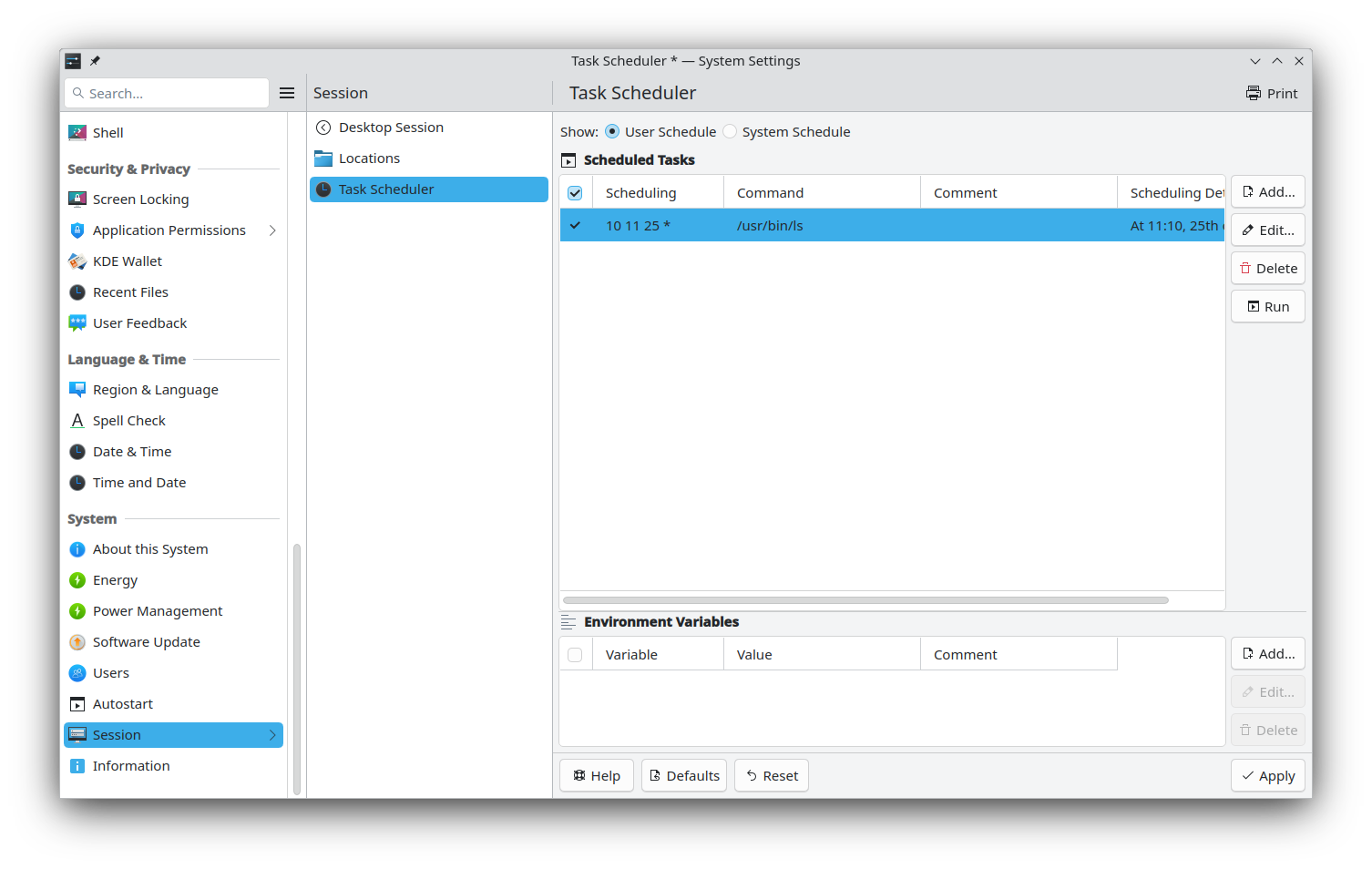Open the Information icon in sidebar
The image size is (1372, 869).
(77, 766)
